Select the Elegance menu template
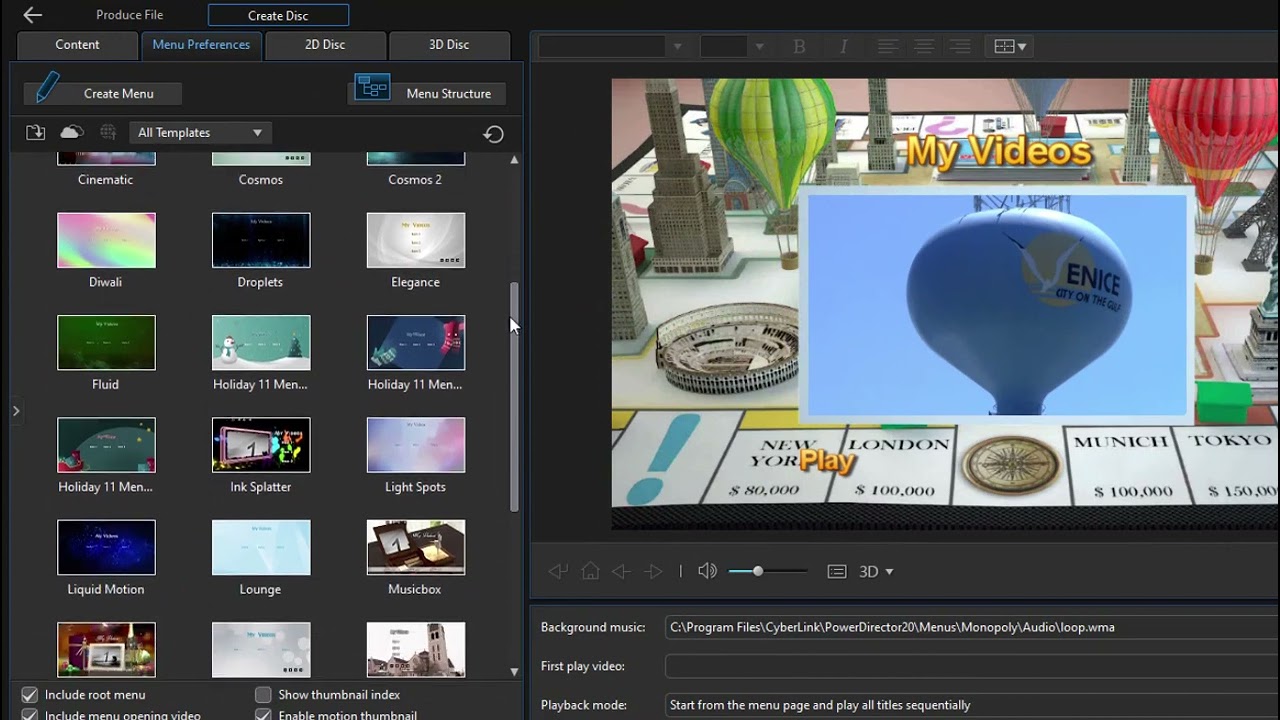This screenshot has width=1280, height=720. click(416, 240)
